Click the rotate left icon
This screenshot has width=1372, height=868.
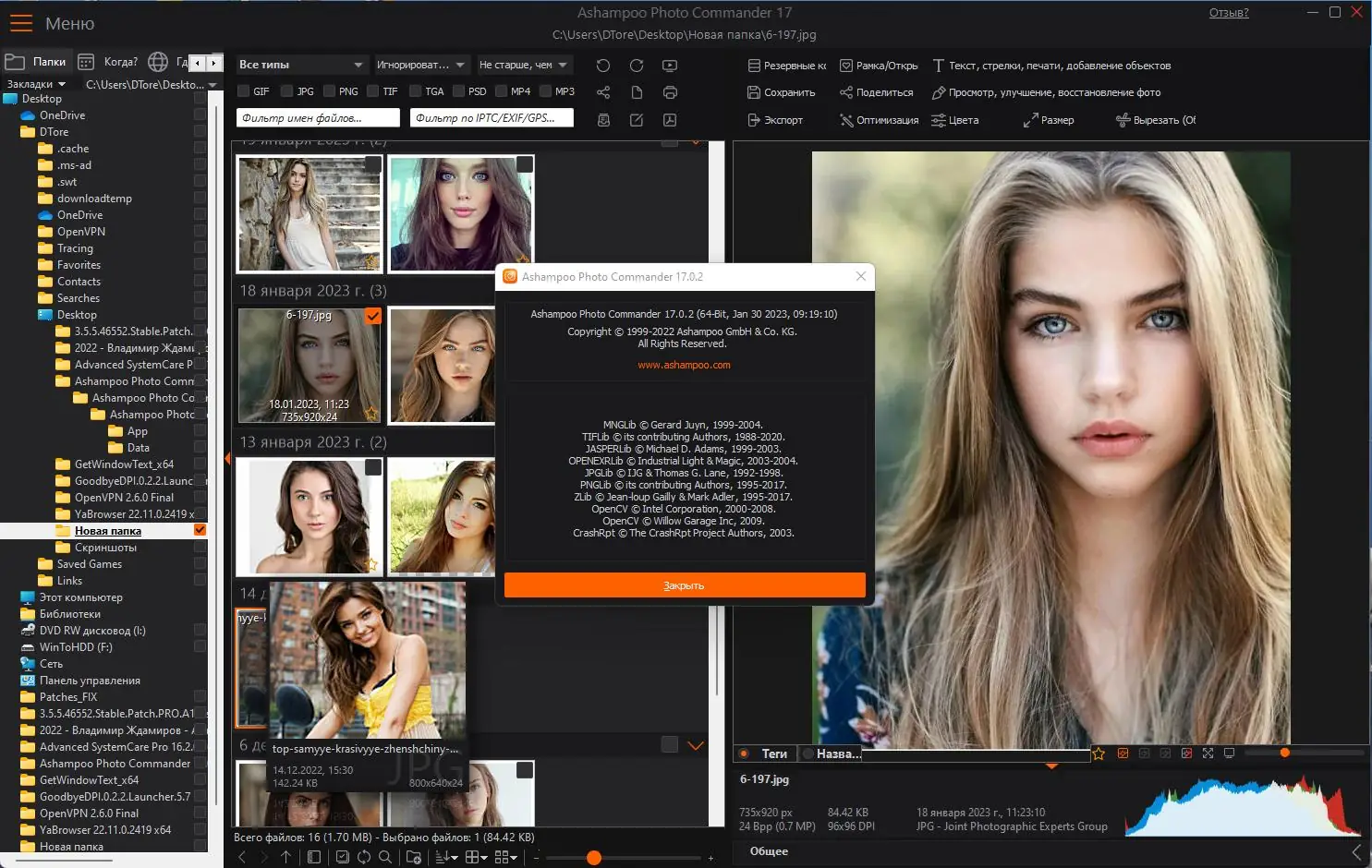(603, 66)
